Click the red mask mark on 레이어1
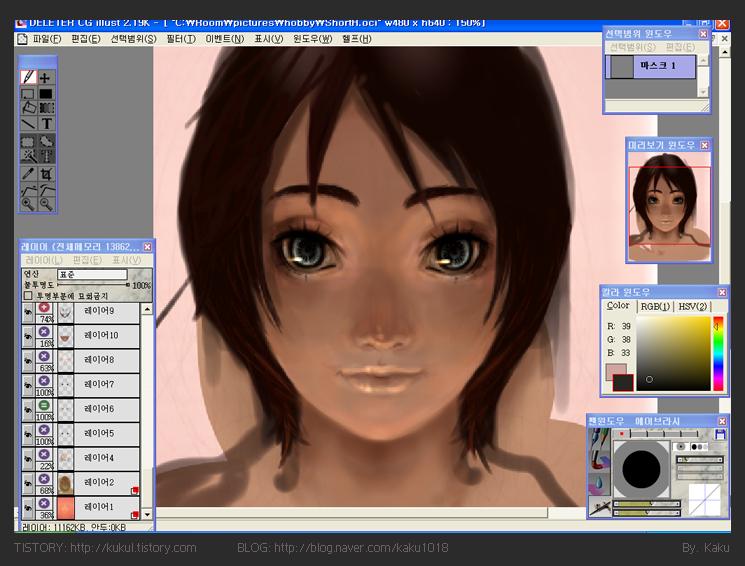Screen dimensions: 745x566 pos(134,514)
